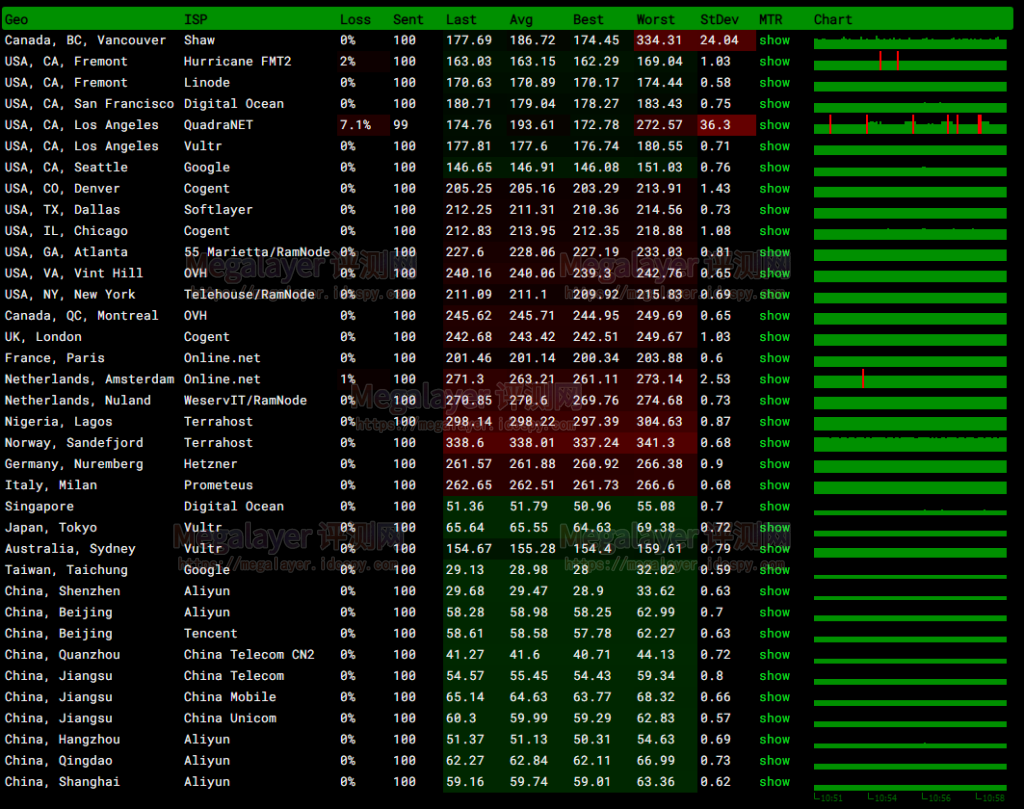Open the MTR show link for Vancouver Shaw
Viewport: 1024px width, 809px height.
click(x=775, y=40)
